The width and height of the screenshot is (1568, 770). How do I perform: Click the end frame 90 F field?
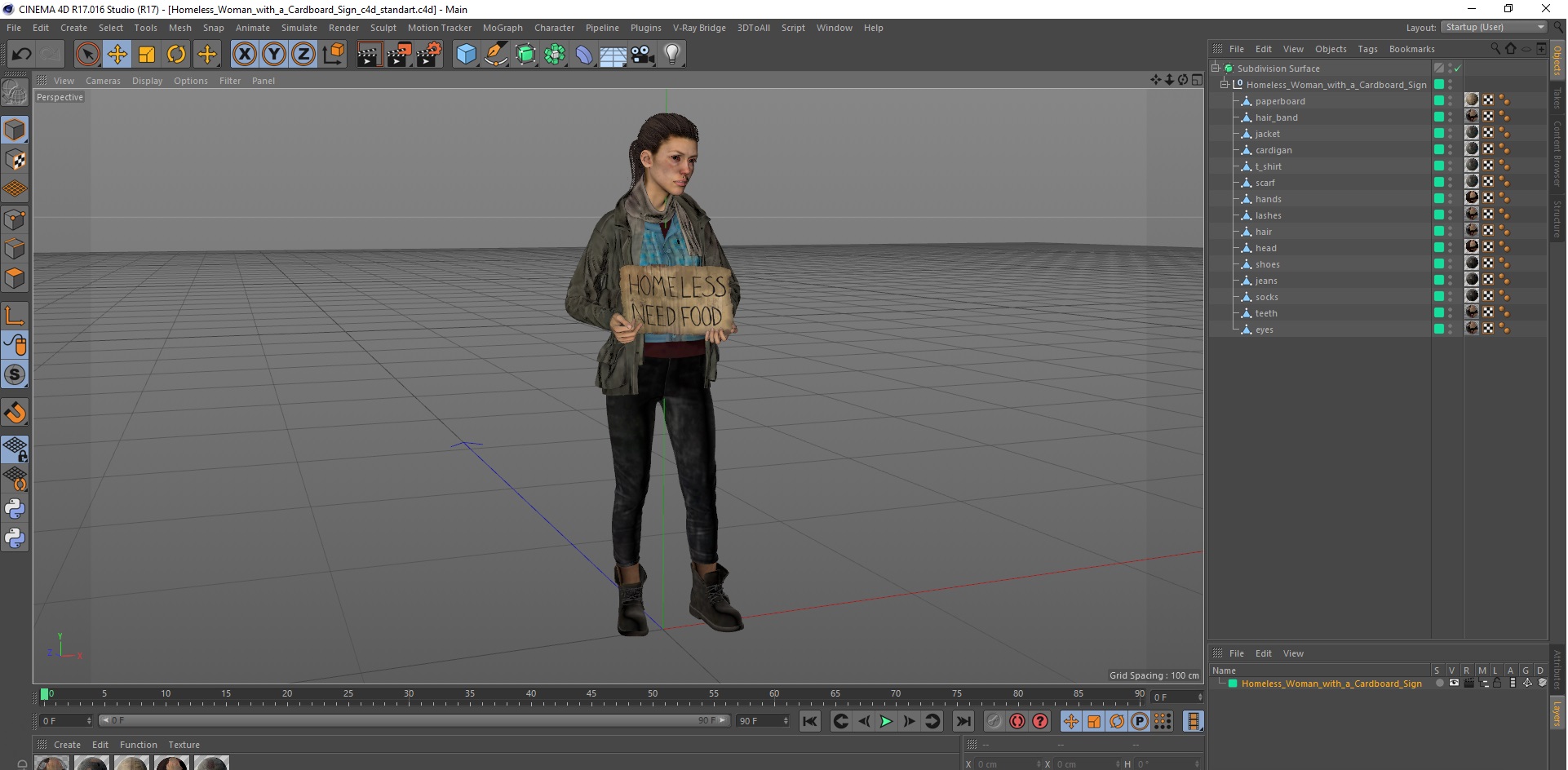(x=763, y=721)
